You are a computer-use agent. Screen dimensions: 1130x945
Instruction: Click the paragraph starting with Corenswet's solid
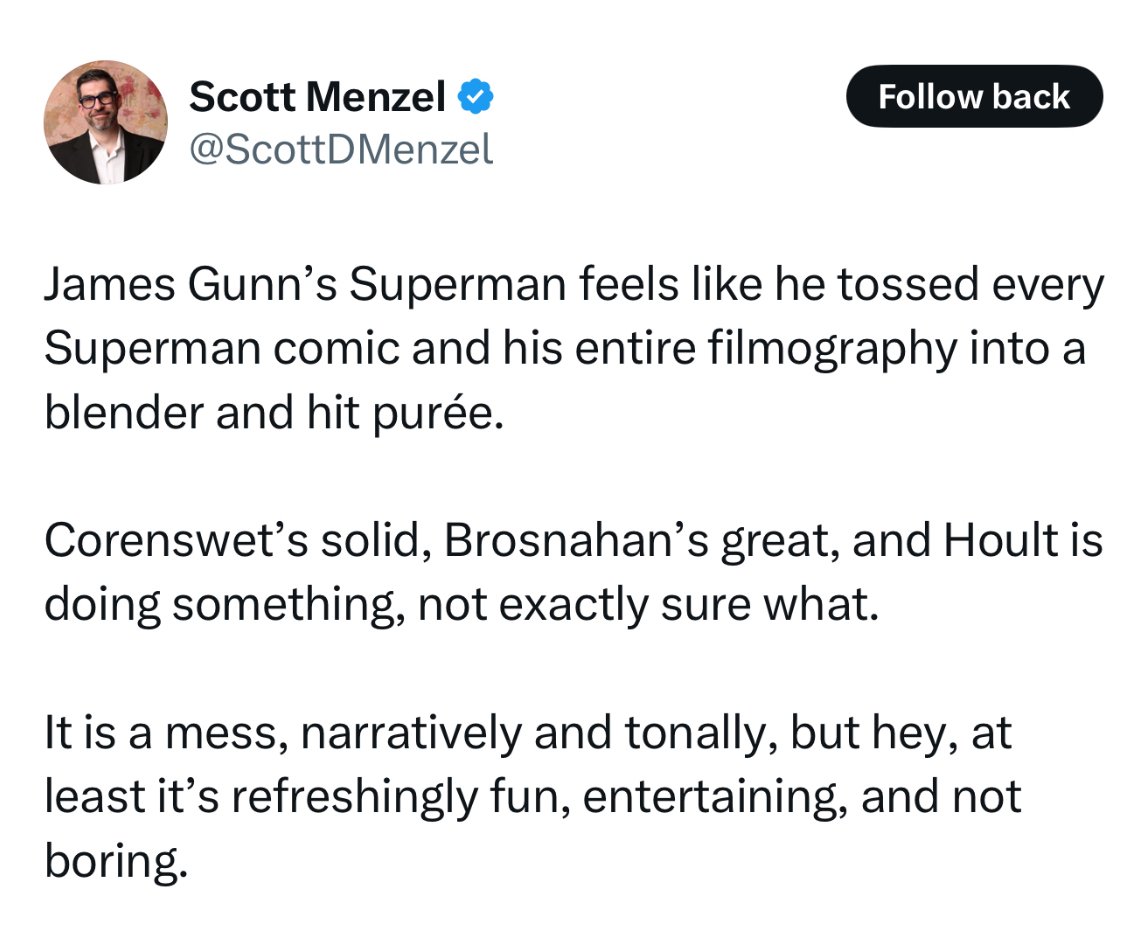pos(574,572)
